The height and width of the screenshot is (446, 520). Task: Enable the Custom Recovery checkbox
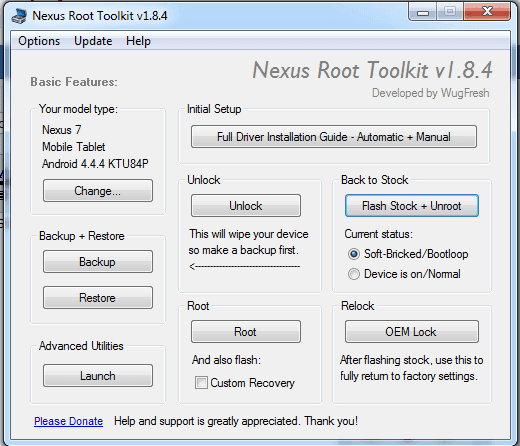pyautogui.click(x=201, y=383)
